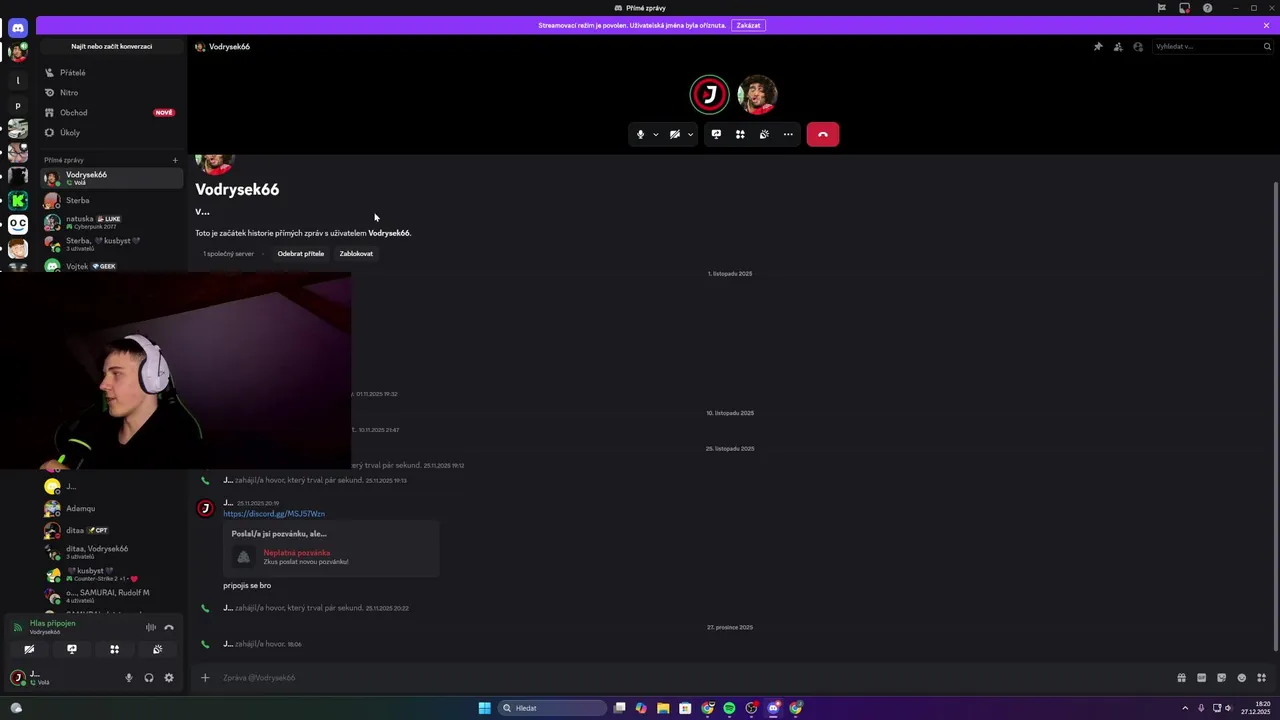Open Adamqu direct message
The image size is (1280, 720).
[x=111, y=508]
